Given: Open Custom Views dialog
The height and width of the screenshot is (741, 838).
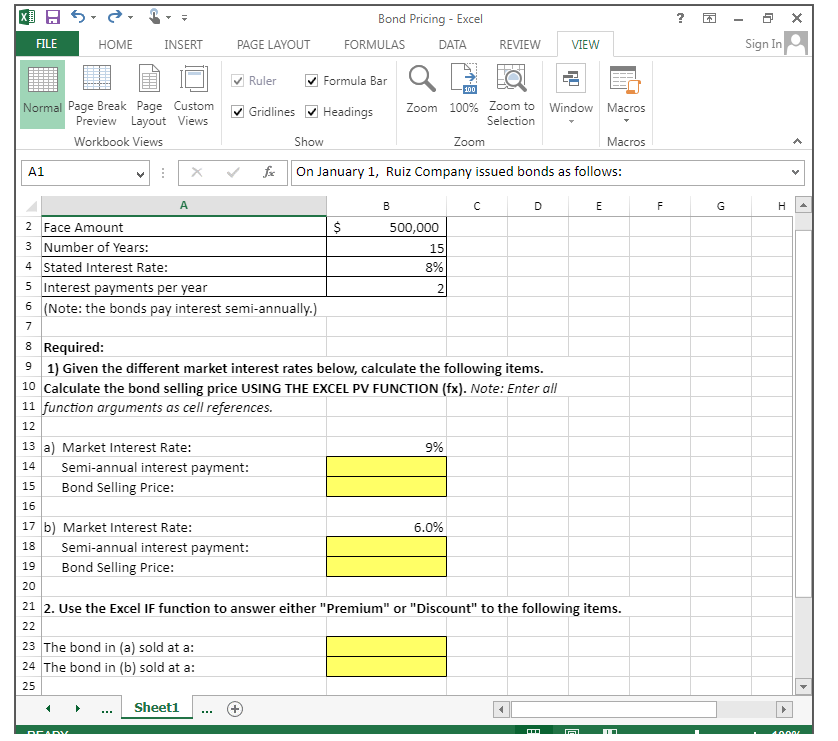Looking at the screenshot, I should point(193,94).
